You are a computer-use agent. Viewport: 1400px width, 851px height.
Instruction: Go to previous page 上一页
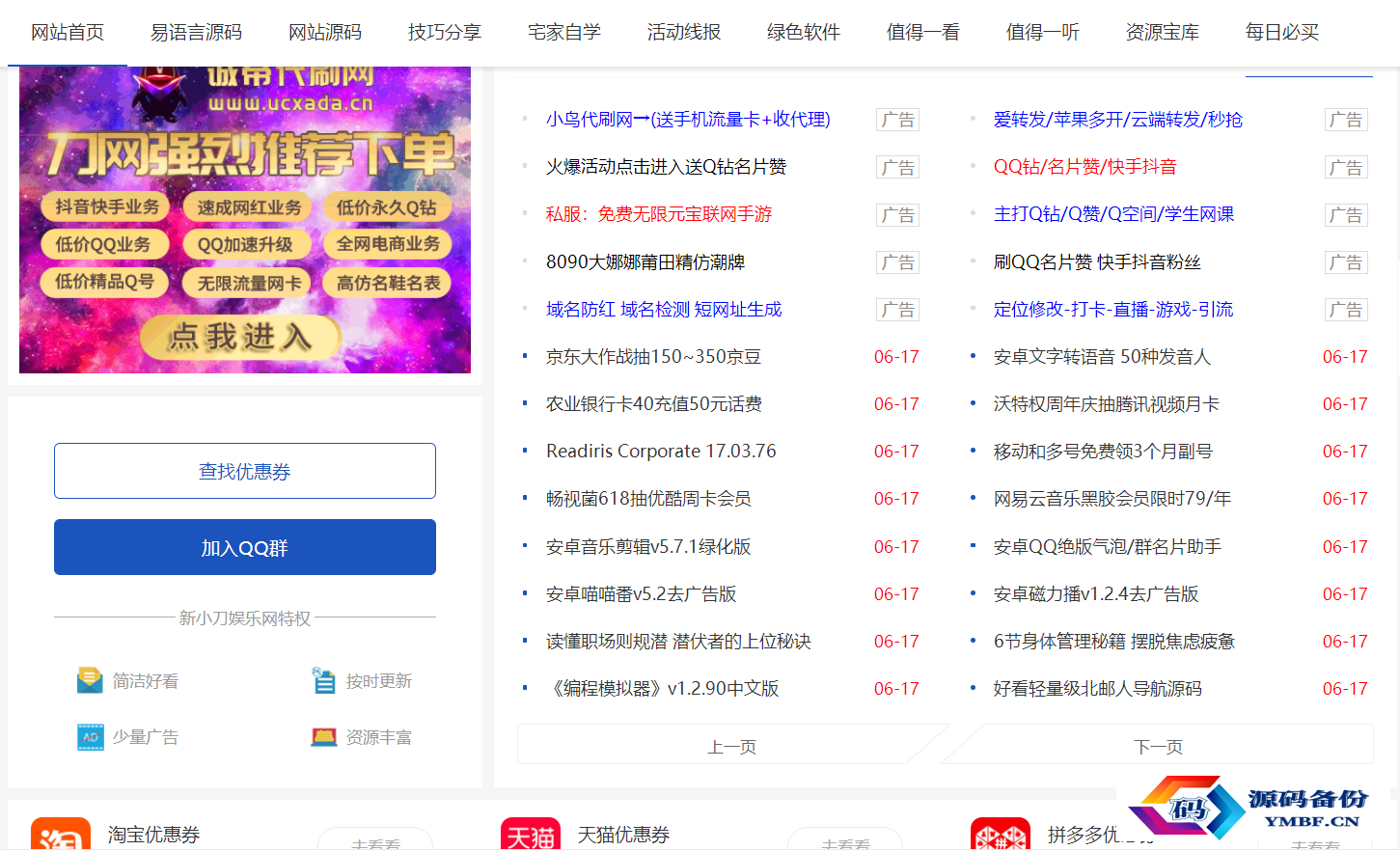click(732, 746)
